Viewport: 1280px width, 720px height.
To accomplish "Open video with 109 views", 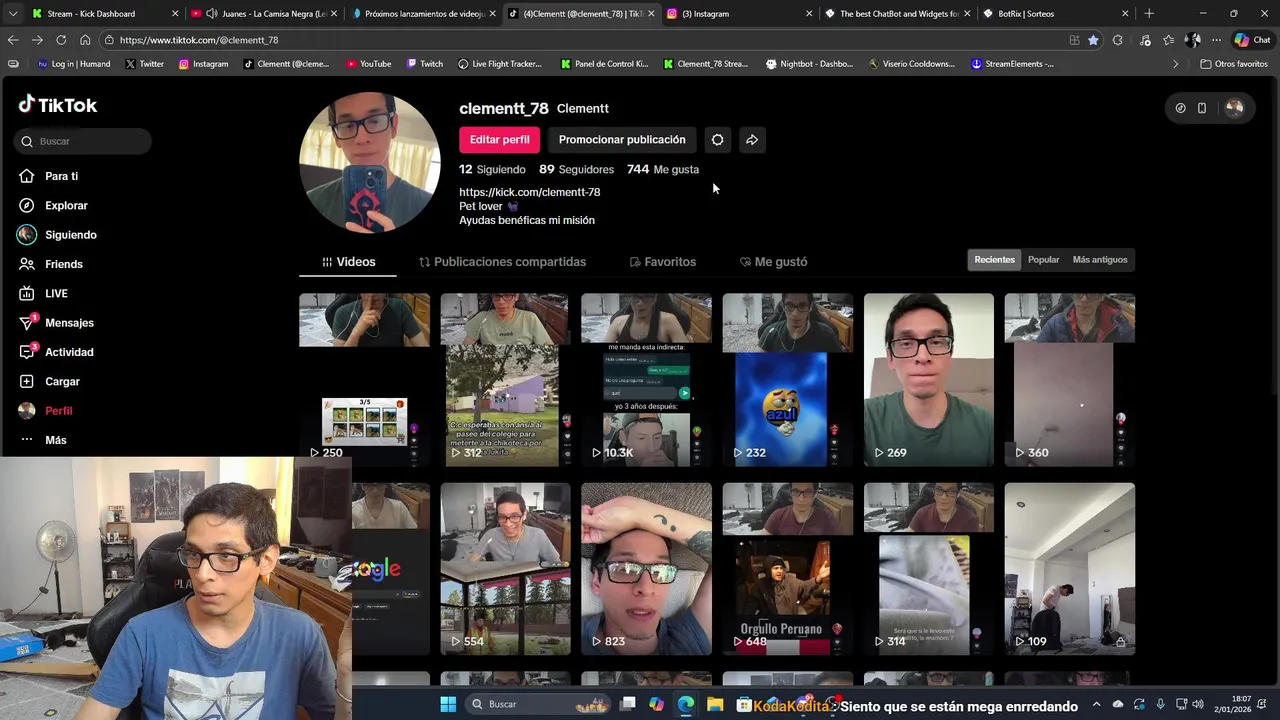I will coord(1070,569).
